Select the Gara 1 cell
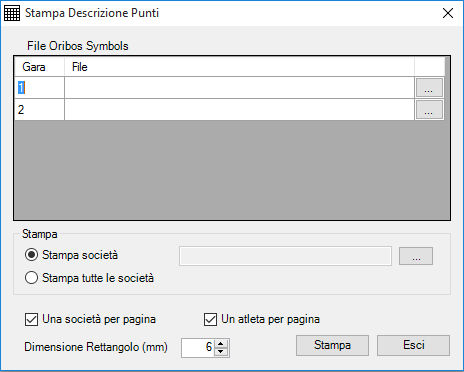Screen dimensions: 464x372 pyautogui.click(x=39, y=88)
